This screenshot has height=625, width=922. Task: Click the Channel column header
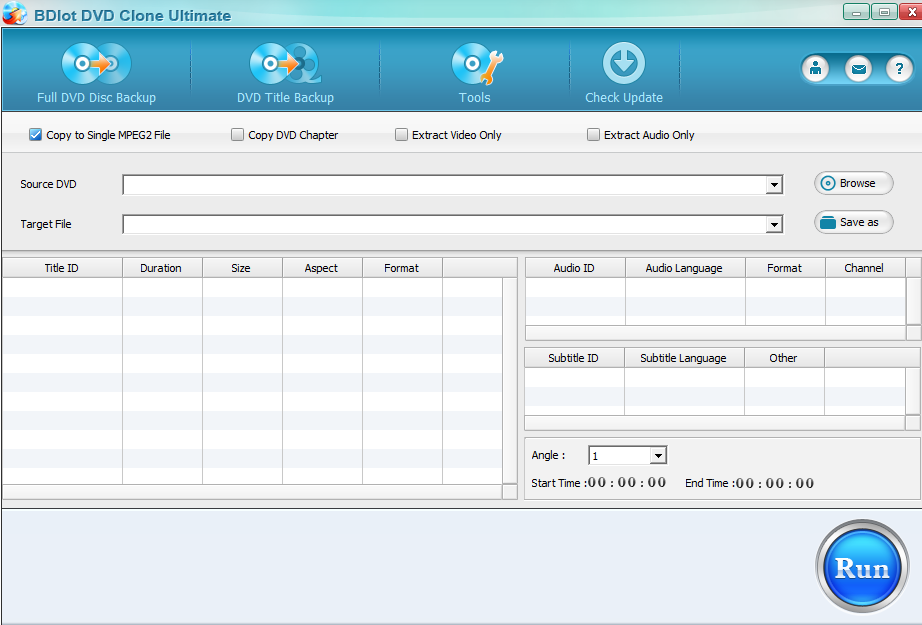pos(865,268)
